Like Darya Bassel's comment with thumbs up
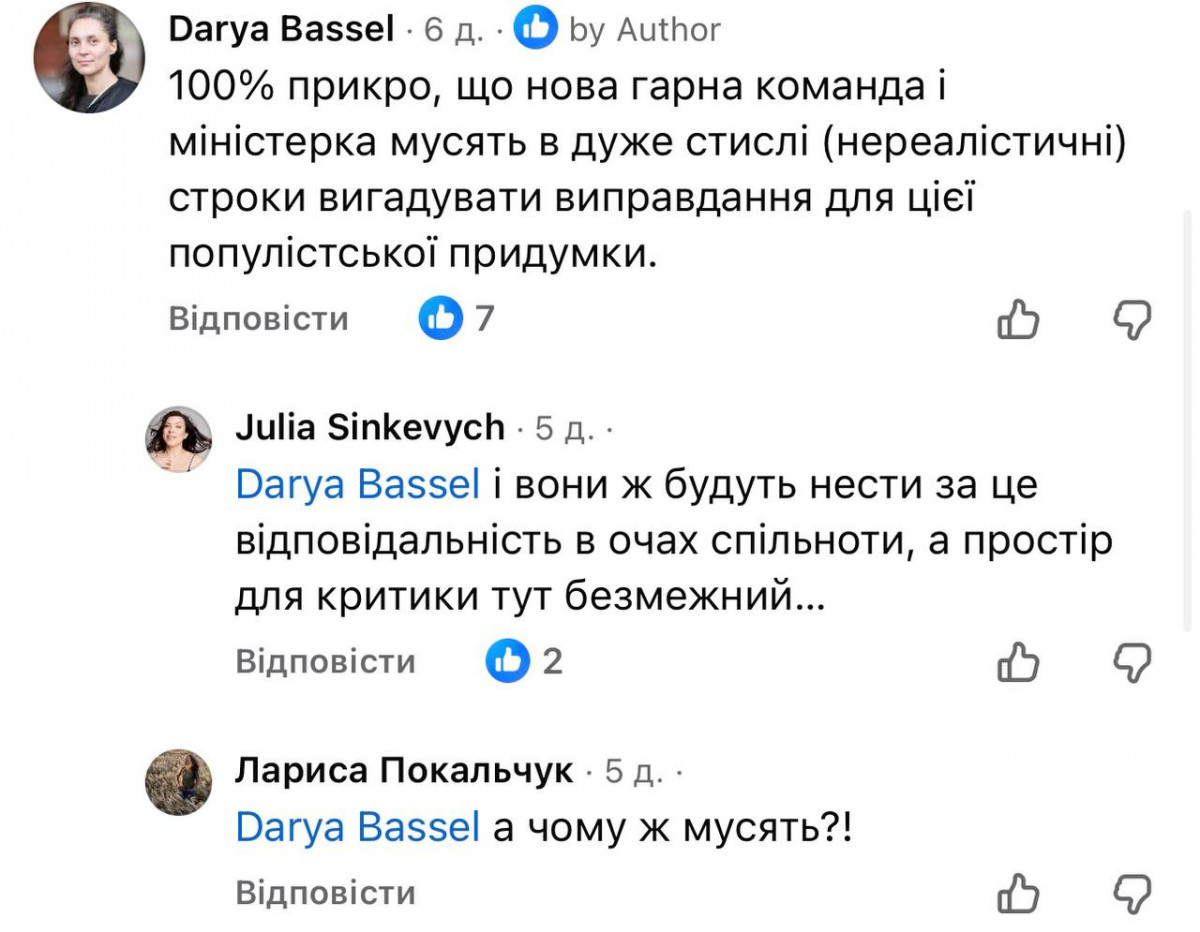Image resolution: width=1200 pixels, height=932 pixels. (1019, 319)
